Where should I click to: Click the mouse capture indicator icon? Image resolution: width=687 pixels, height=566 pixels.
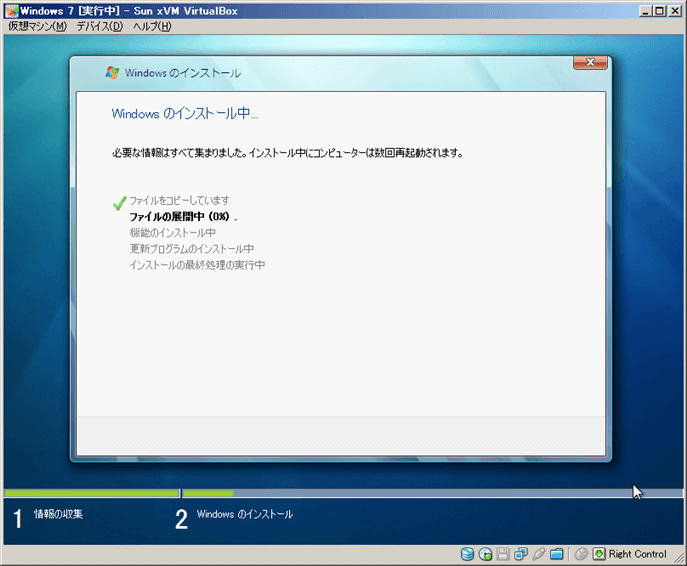581,554
